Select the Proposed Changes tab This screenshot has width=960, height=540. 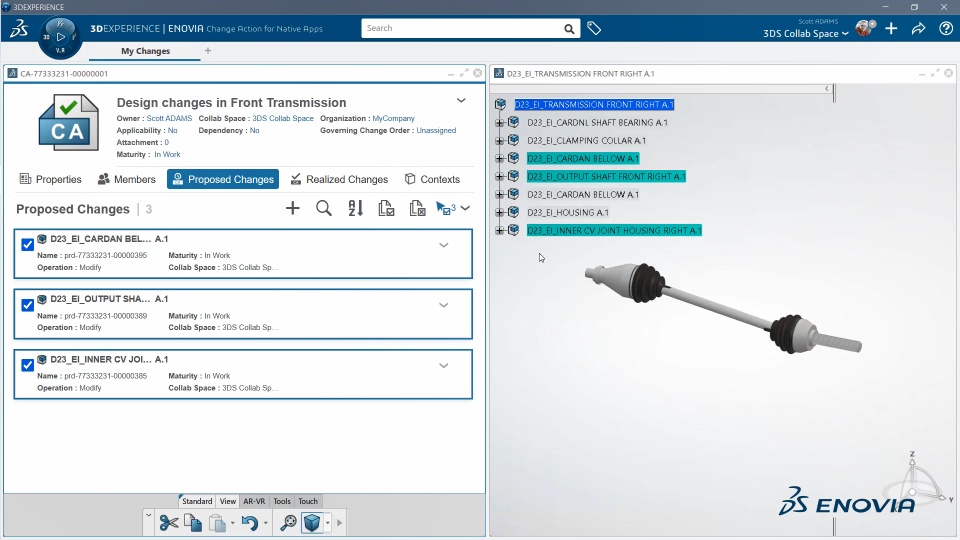(x=223, y=179)
